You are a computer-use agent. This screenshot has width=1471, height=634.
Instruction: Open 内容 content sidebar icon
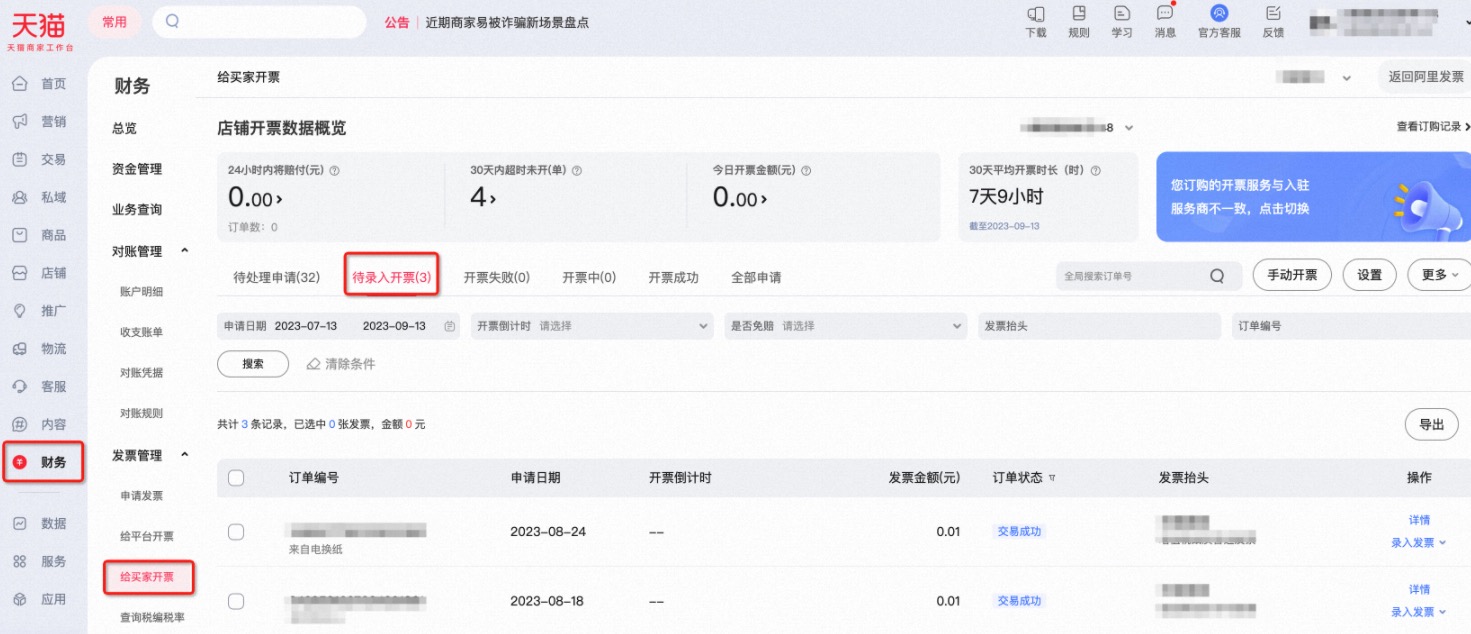[x=19, y=424]
